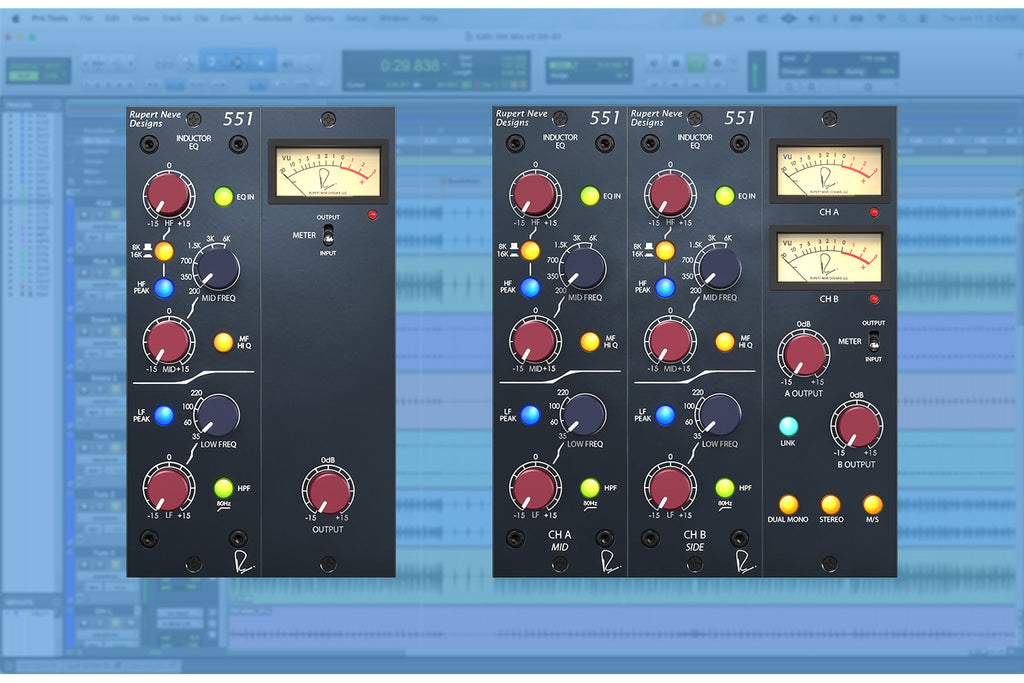This screenshot has height=683, width=1024.
Task: Select M/S mode
Action: (872, 504)
